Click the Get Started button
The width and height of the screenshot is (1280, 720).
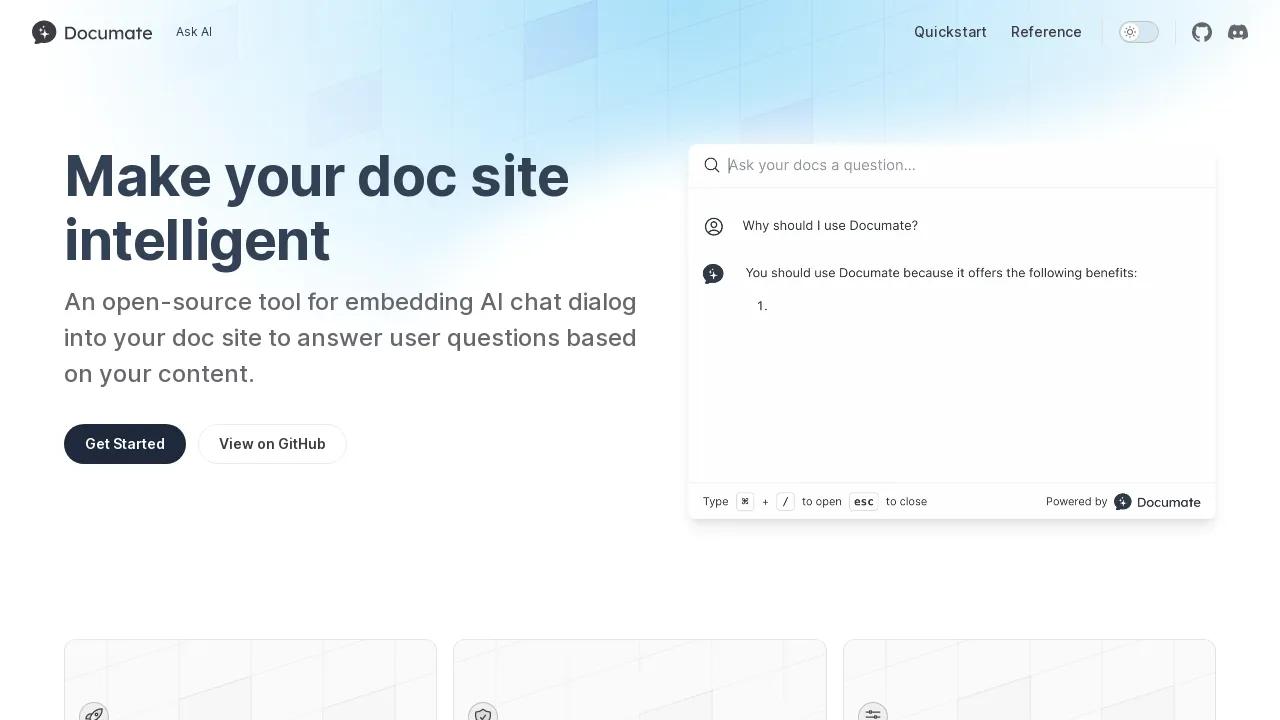click(x=125, y=444)
